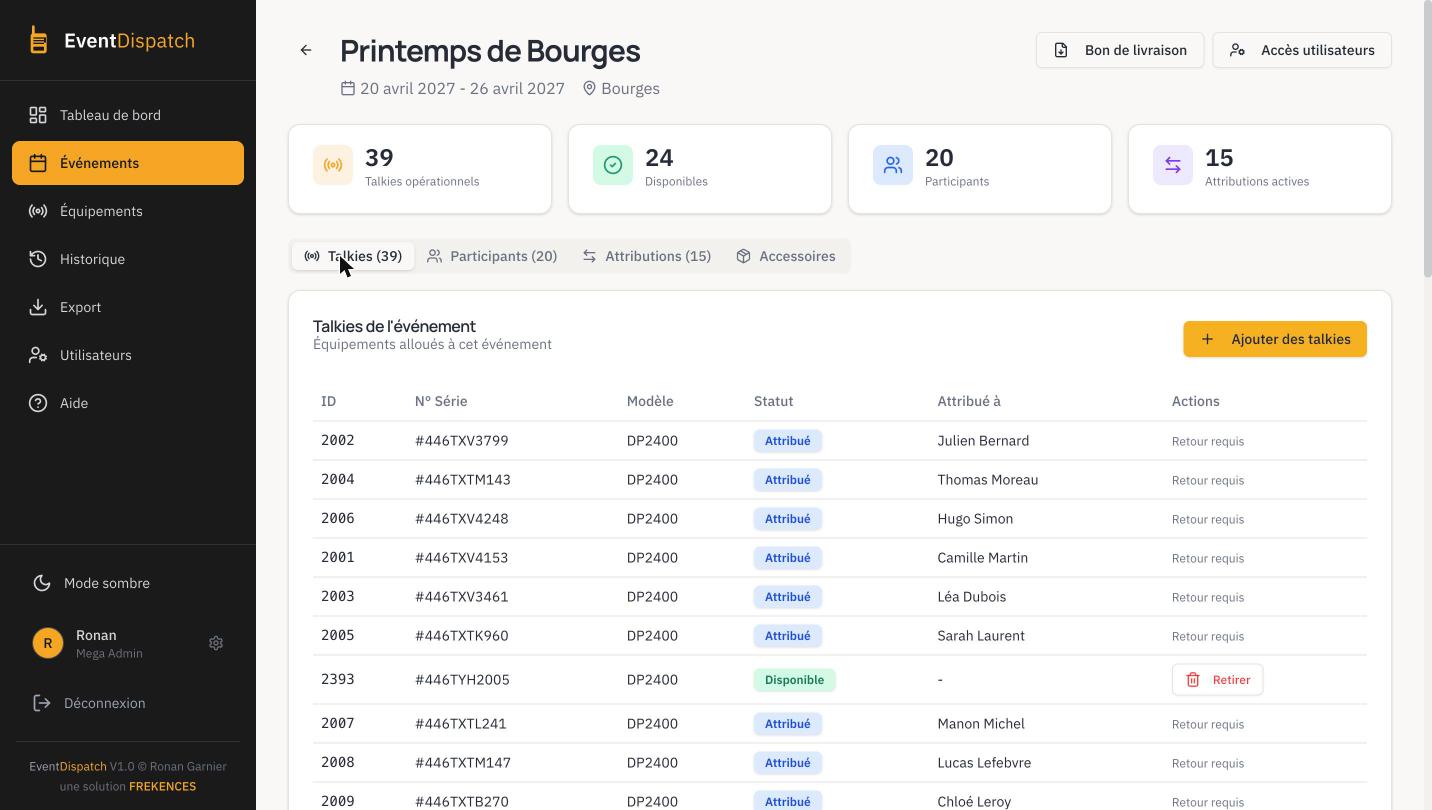This screenshot has height=810, width=1432.
Task: Click the orange talkies opérationnels radio icon
Action: point(333,165)
